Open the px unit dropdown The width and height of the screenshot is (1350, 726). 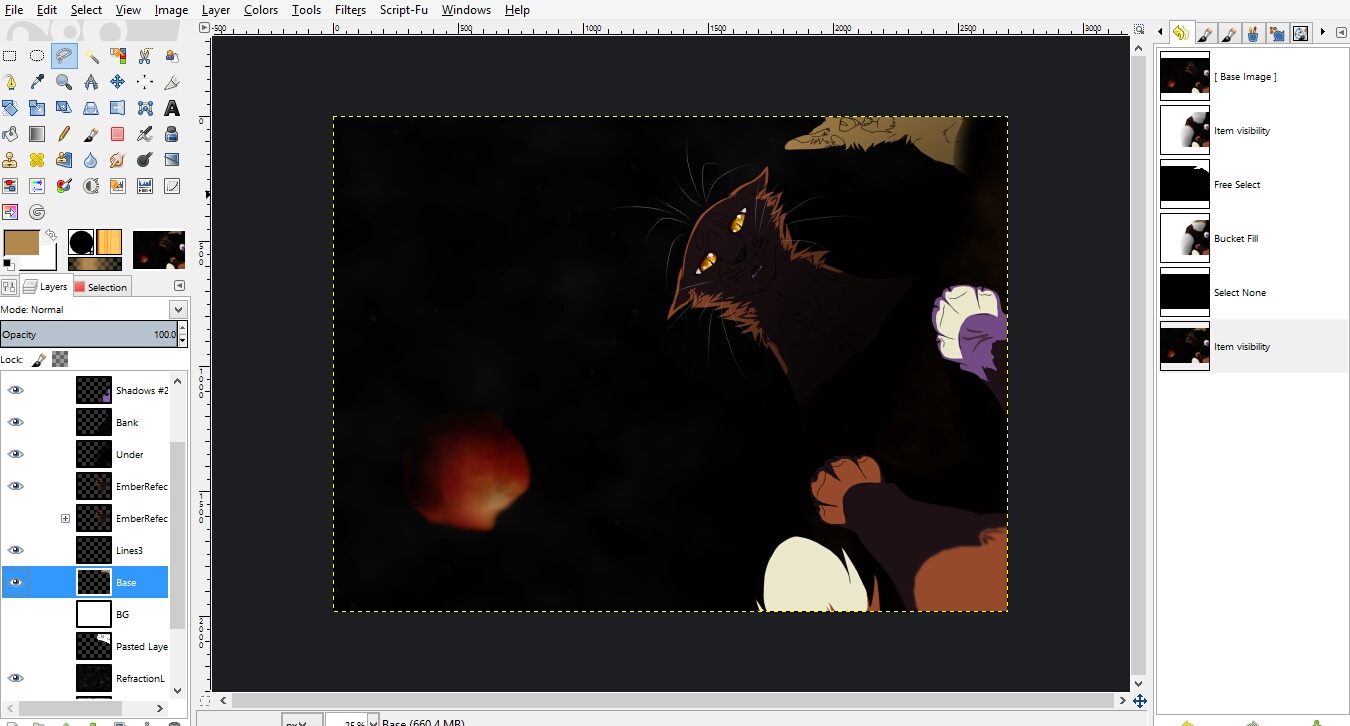click(300, 720)
